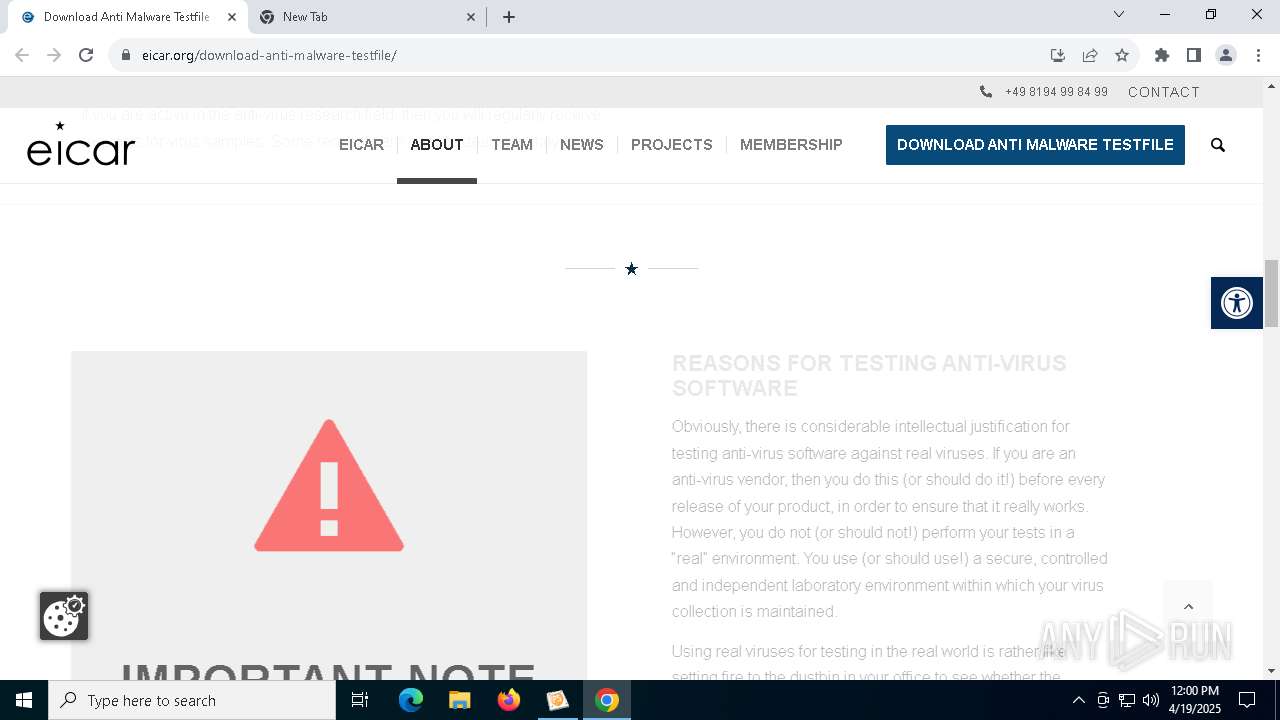Open Task View on the taskbar
Viewport: 1280px width, 720px height.
point(360,700)
